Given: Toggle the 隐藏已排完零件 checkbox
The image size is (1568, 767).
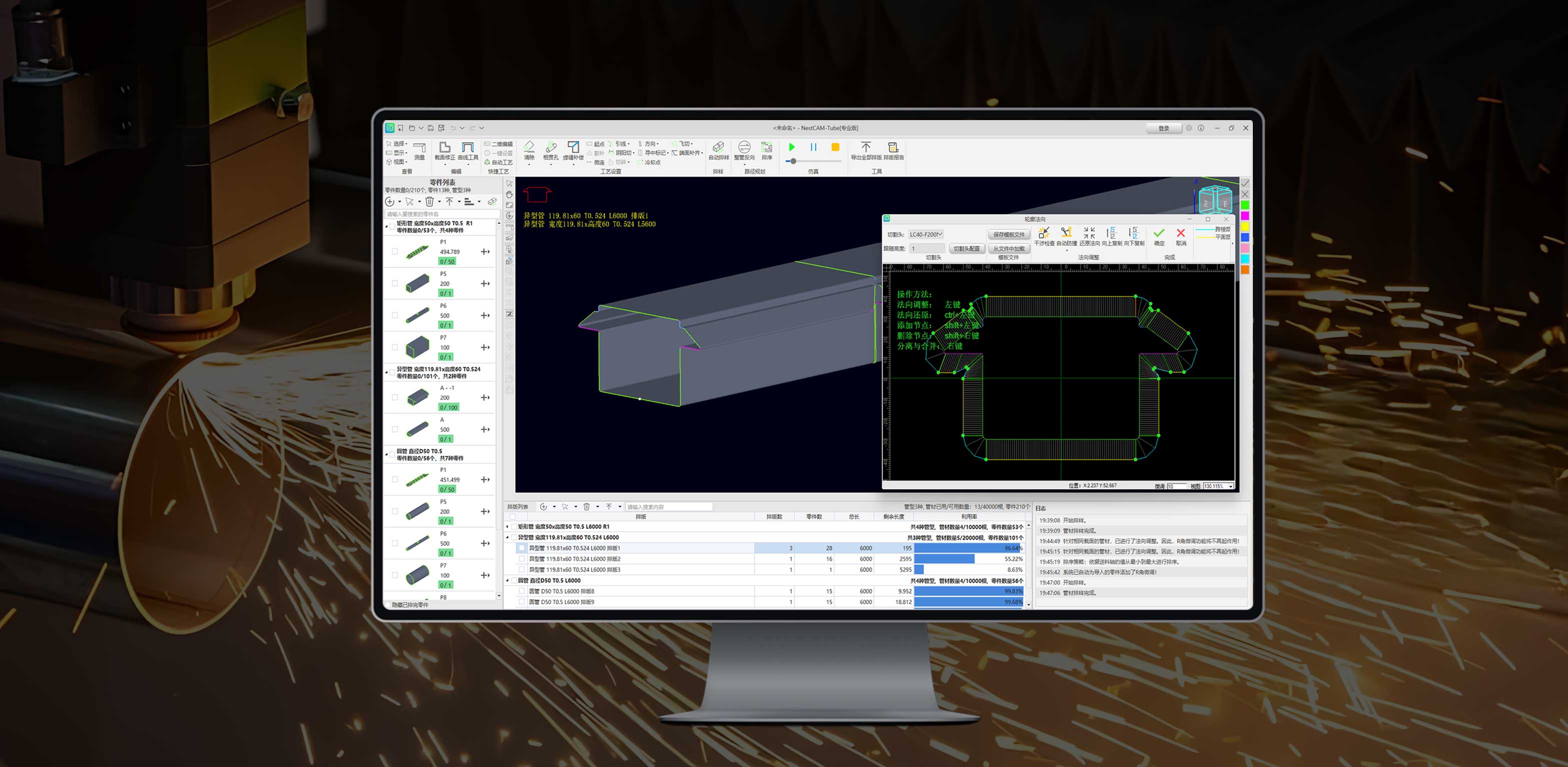Looking at the screenshot, I should [388, 605].
